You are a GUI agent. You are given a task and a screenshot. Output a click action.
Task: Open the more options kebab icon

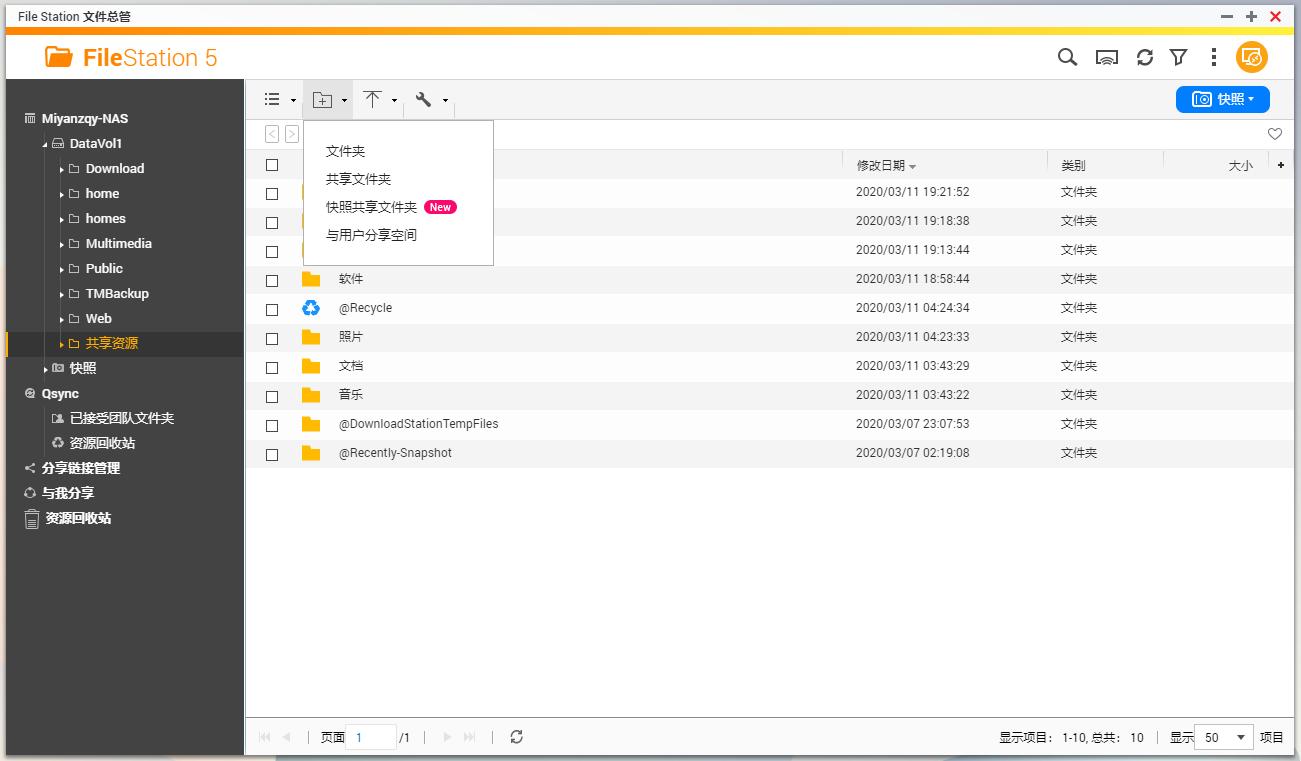click(x=1214, y=58)
